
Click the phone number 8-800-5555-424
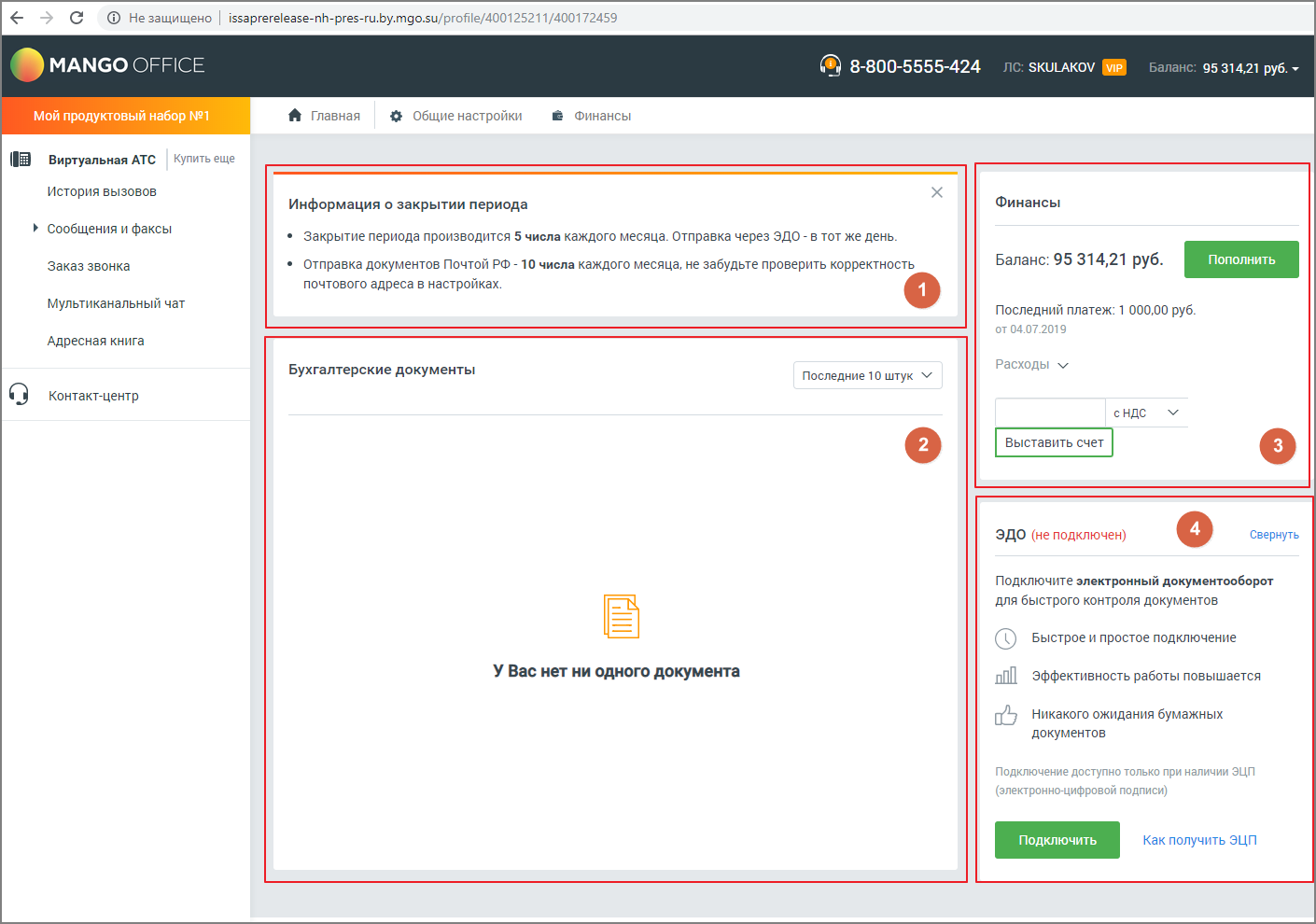pos(915,66)
